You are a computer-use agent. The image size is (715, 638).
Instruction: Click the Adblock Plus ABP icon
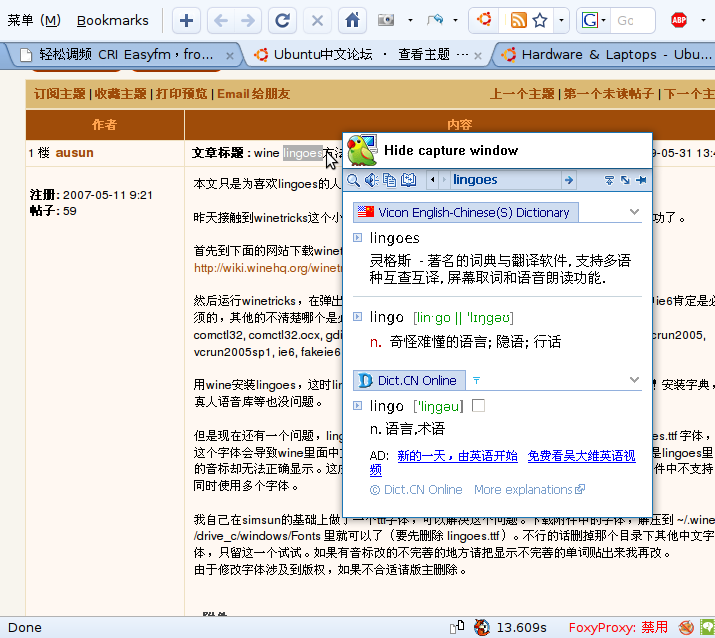tap(679, 21)
